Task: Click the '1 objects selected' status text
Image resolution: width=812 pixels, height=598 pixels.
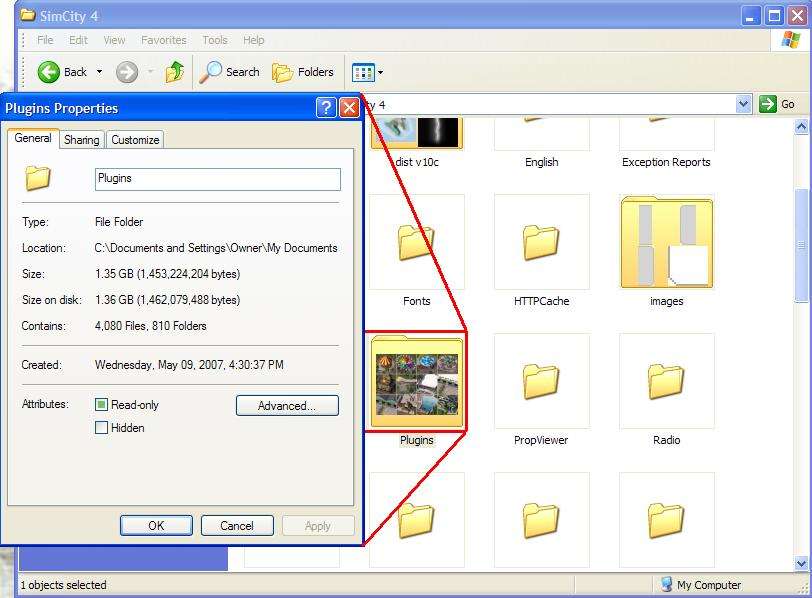Action: coord(63,585)
